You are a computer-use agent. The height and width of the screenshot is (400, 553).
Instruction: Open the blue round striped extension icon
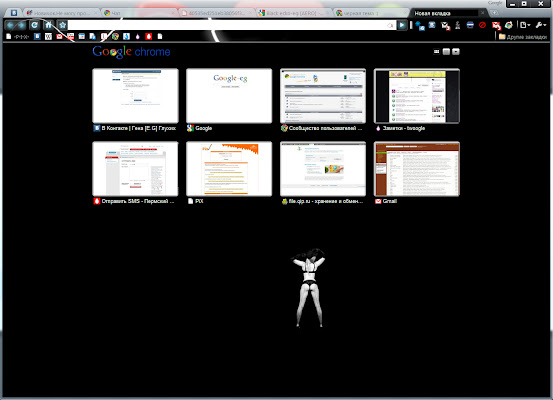click(x=470, y=25)
